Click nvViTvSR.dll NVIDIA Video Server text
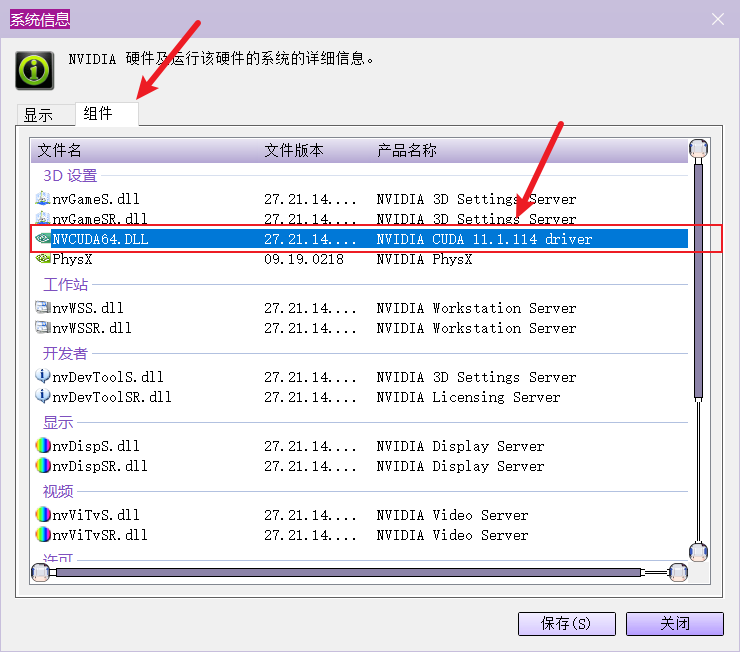This screenshot has height=652, width=740. coord(452,535)
